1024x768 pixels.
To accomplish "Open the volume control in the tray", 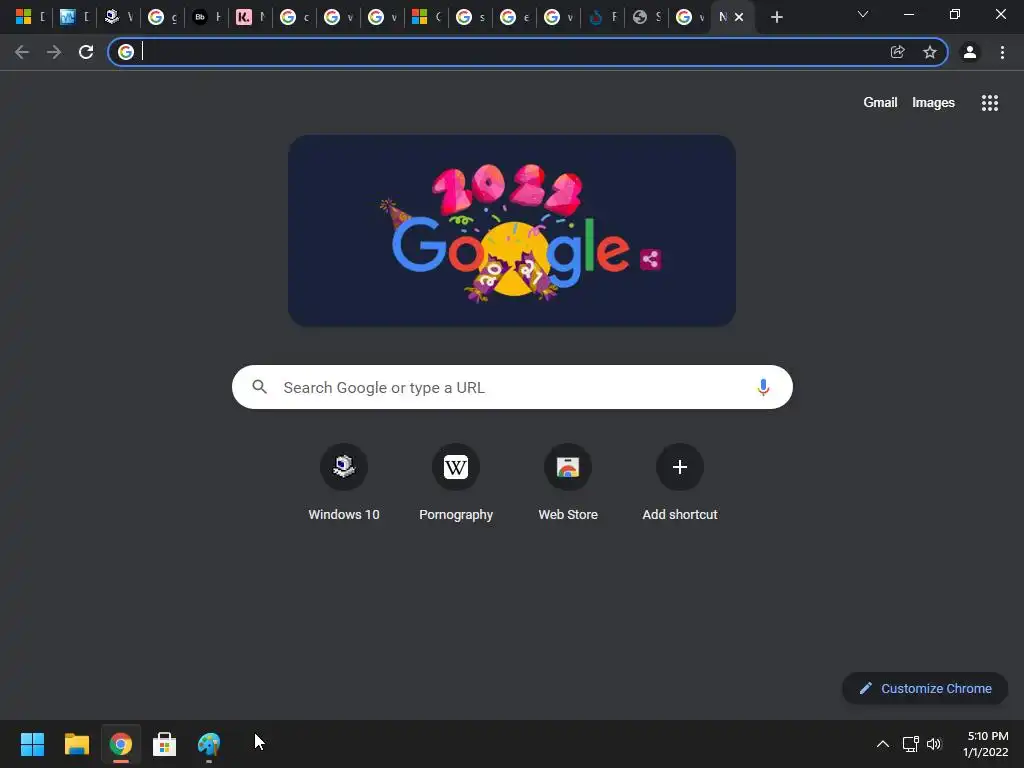I will pos(934,744).
